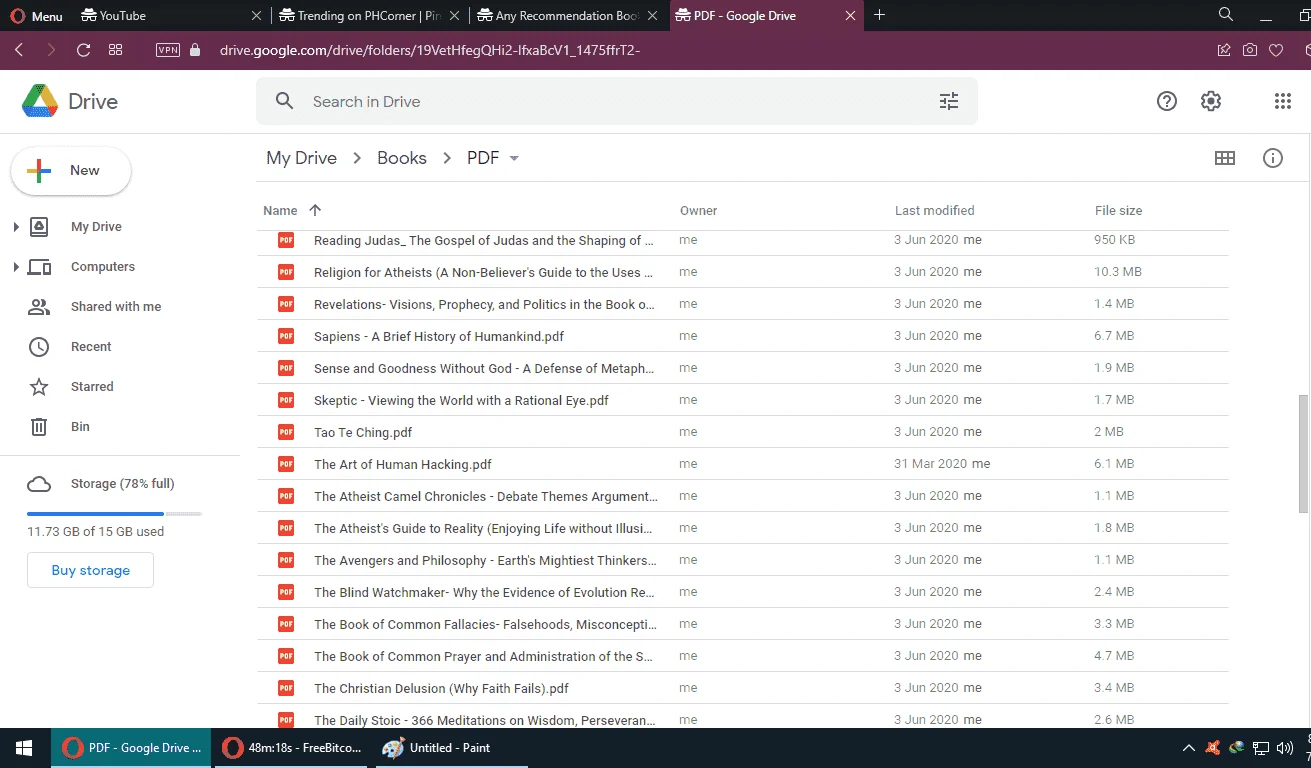Select the Tao Te Ching.pdf file
Image resolution: width=1311 pixels, height=768 pixels.
pyautogui.click(x=742, y=432)
